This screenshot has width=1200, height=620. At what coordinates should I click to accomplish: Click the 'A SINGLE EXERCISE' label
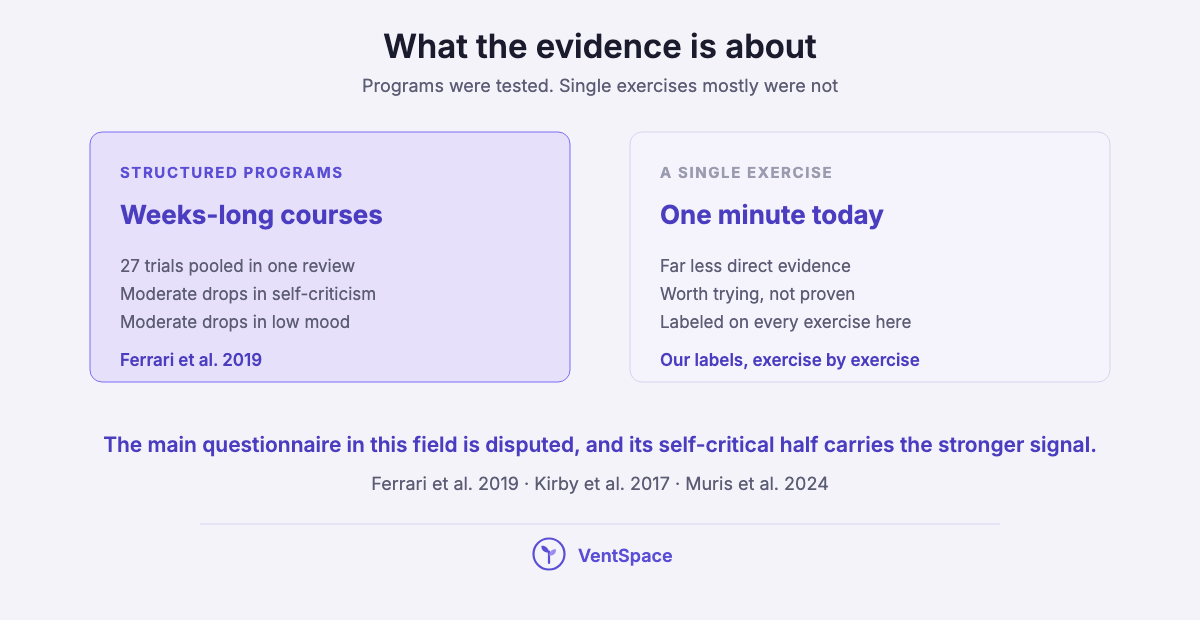[746, 173]
